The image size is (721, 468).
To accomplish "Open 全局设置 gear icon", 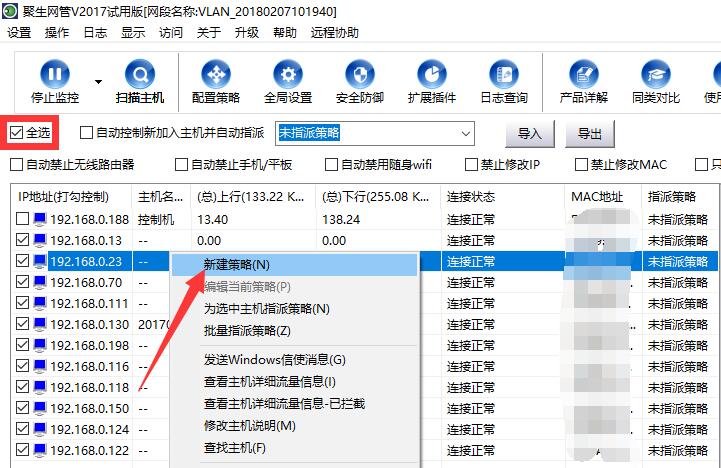I will pyautogui.click(x=288, y=74).
